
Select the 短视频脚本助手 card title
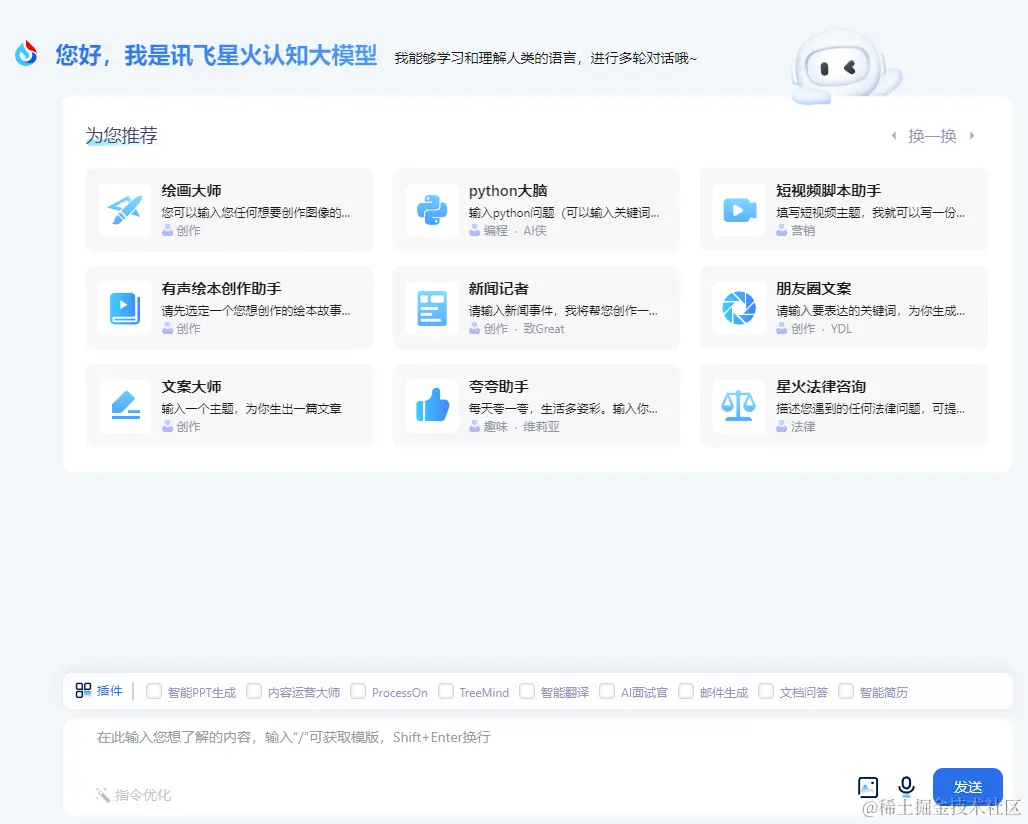coord(829,191)
